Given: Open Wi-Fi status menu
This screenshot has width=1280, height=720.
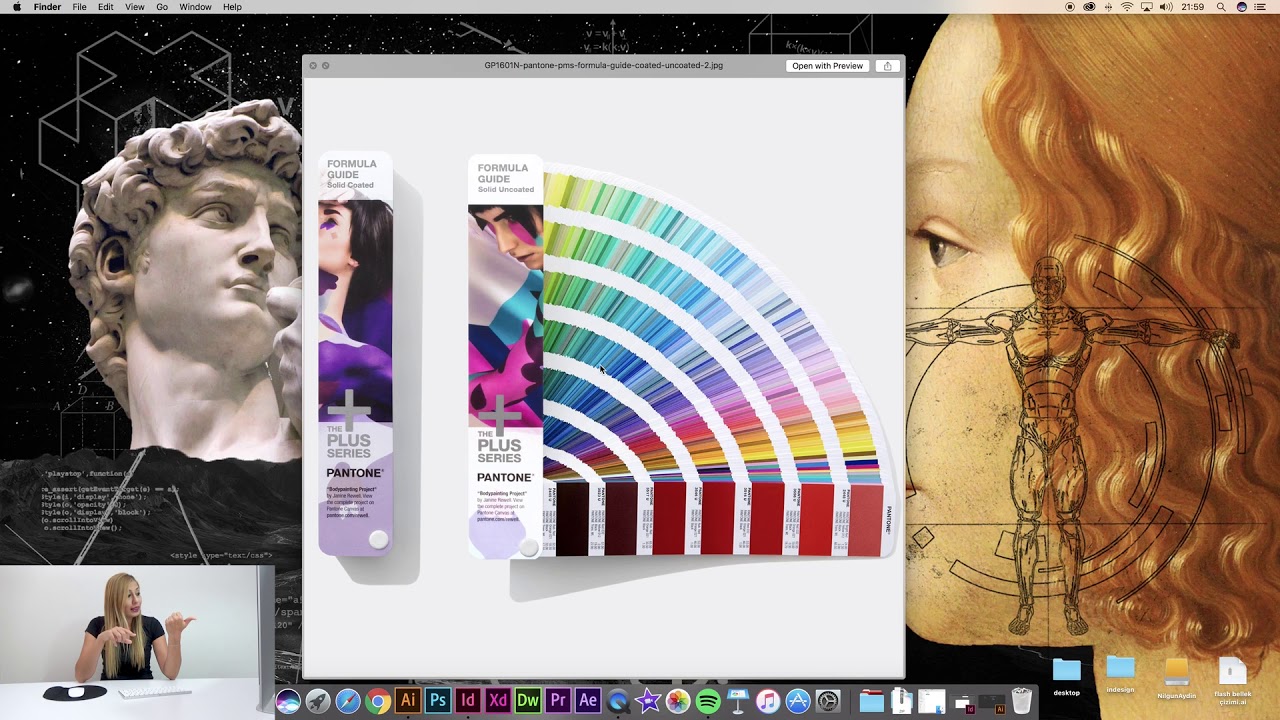Looking at the screenshot, I should pos(1127,7).
